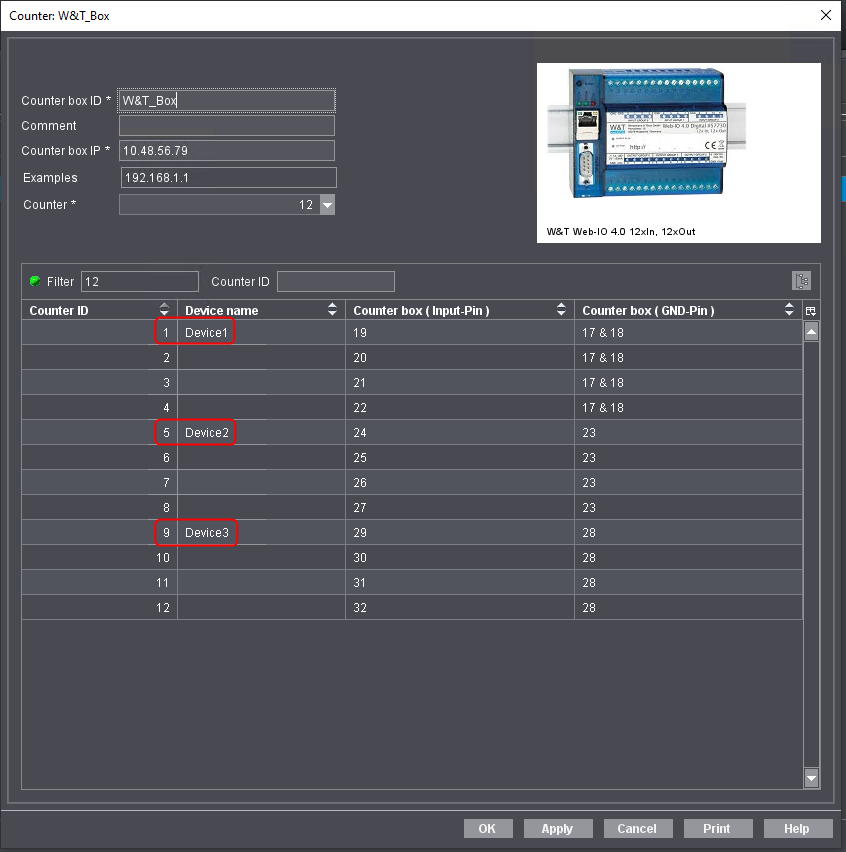Sort by Device name column arrows
Image resolution: width=846 pixels, height=852 pixels.
[x=332, y=310]
